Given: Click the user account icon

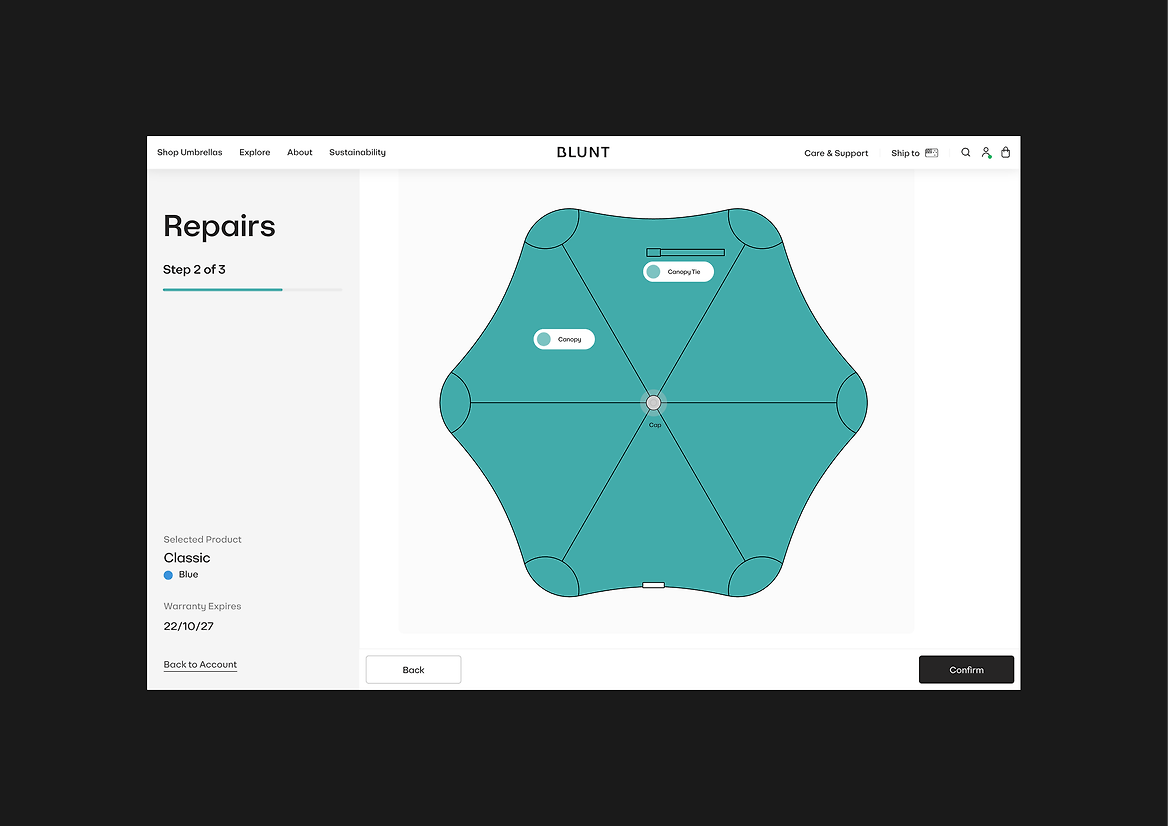Looking at the screenshot, I should click(986, 153).
